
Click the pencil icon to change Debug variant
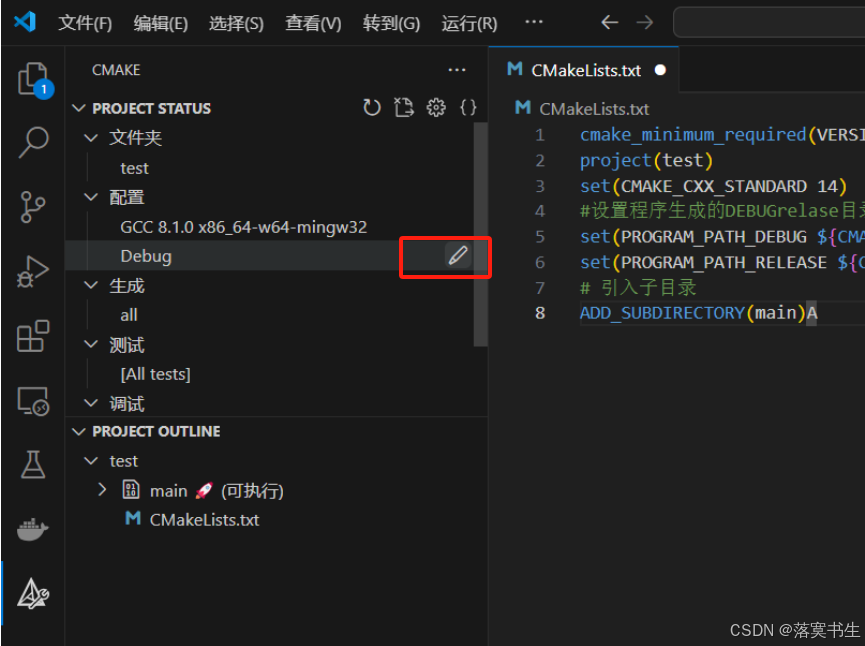(x=458, y=255)
